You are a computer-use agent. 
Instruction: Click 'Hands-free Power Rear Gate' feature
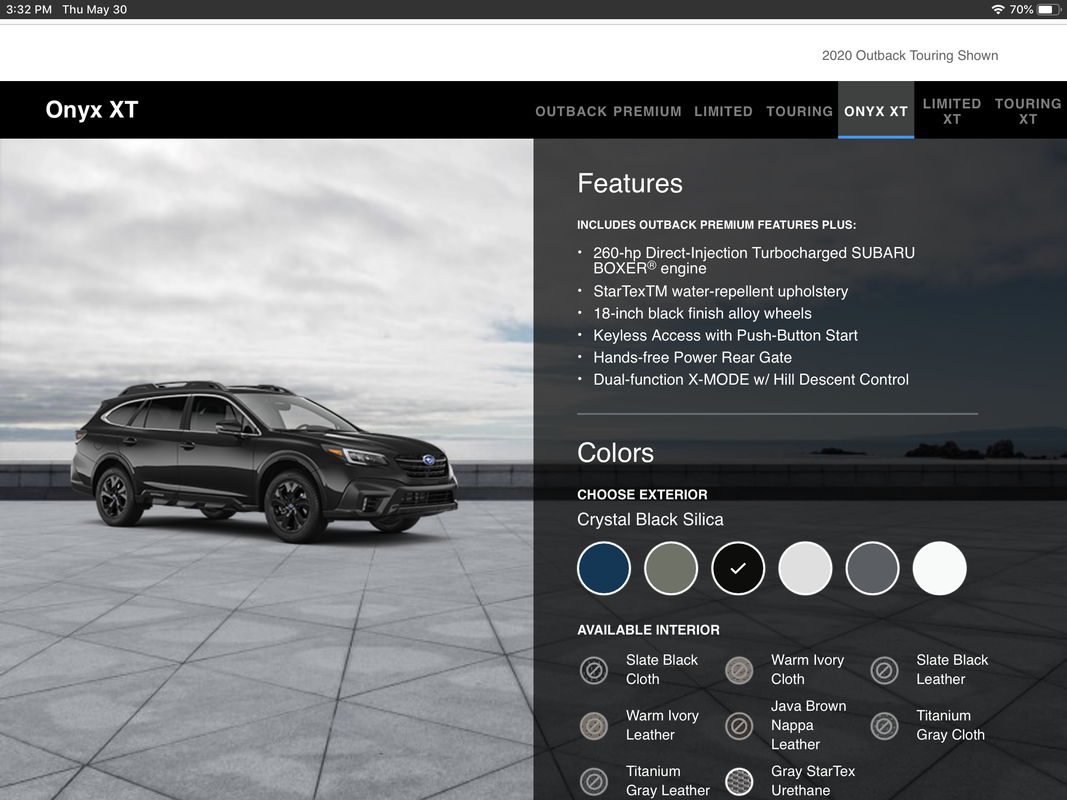(692, 358)
